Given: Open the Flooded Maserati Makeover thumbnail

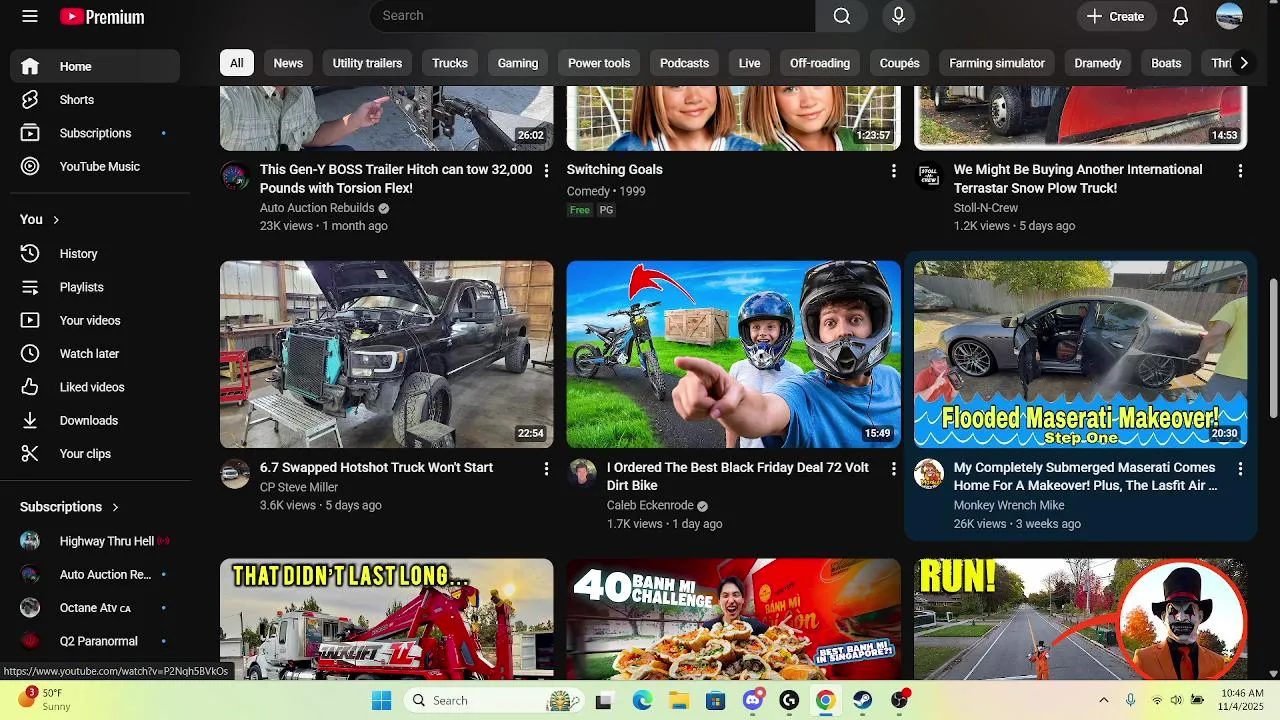Looking at the screenshot, I should [1080, 354].
